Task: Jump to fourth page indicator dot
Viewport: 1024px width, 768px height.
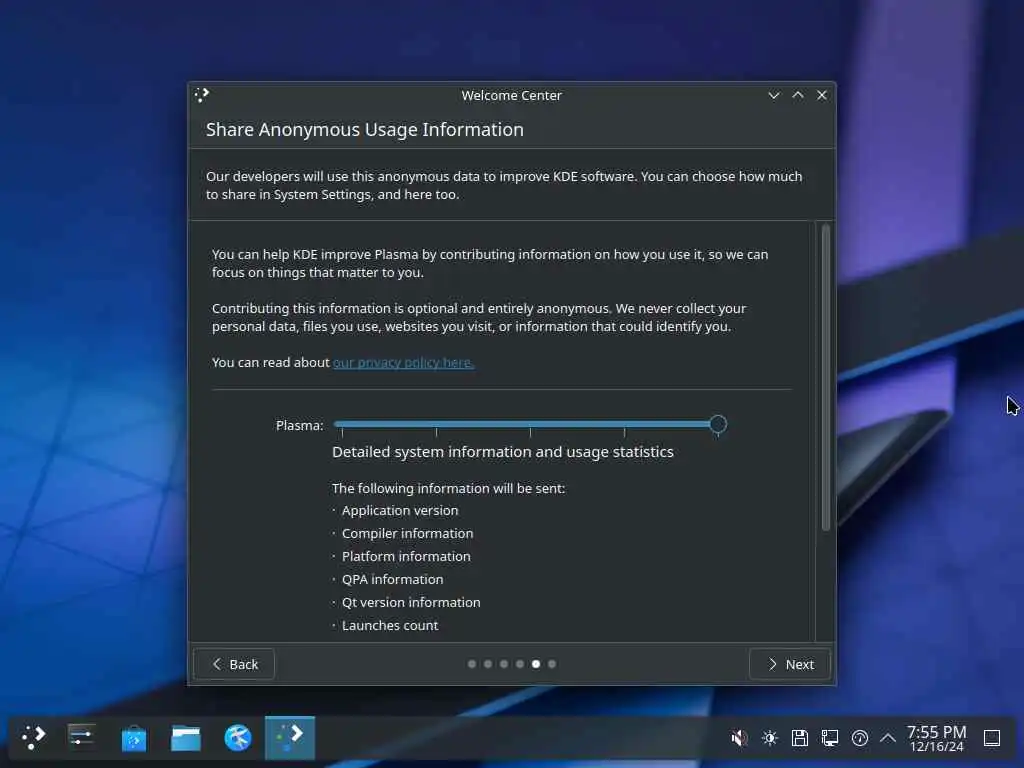Action: (520, 664)
